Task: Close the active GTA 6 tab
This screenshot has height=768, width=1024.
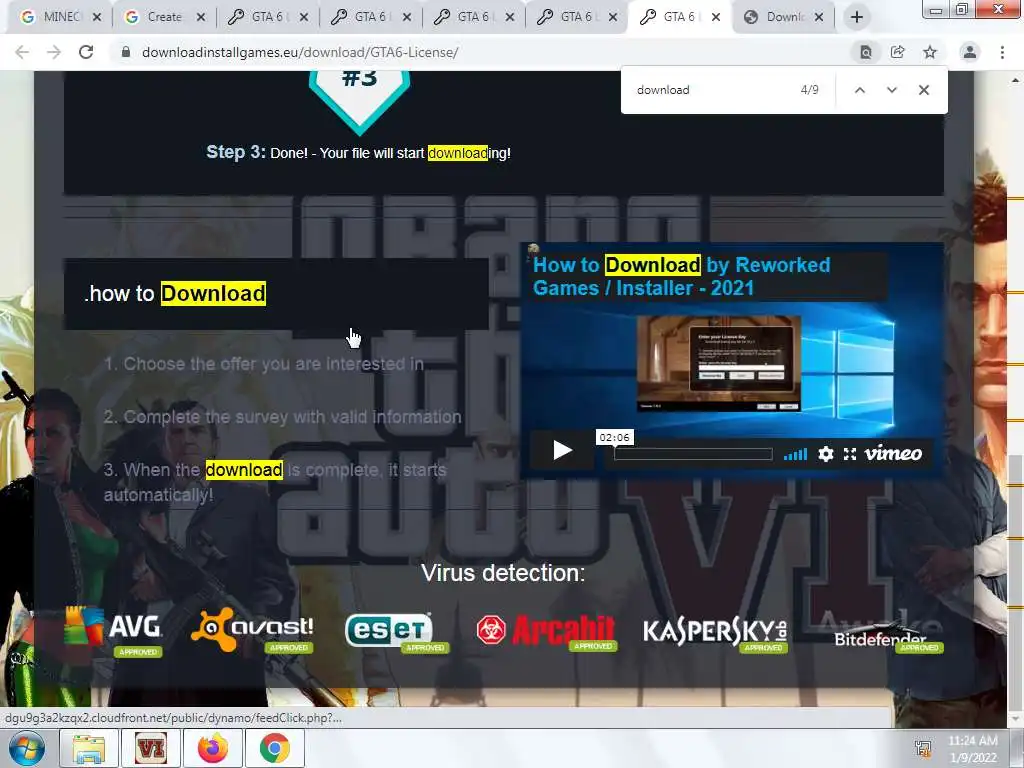Action: [716, 18]
